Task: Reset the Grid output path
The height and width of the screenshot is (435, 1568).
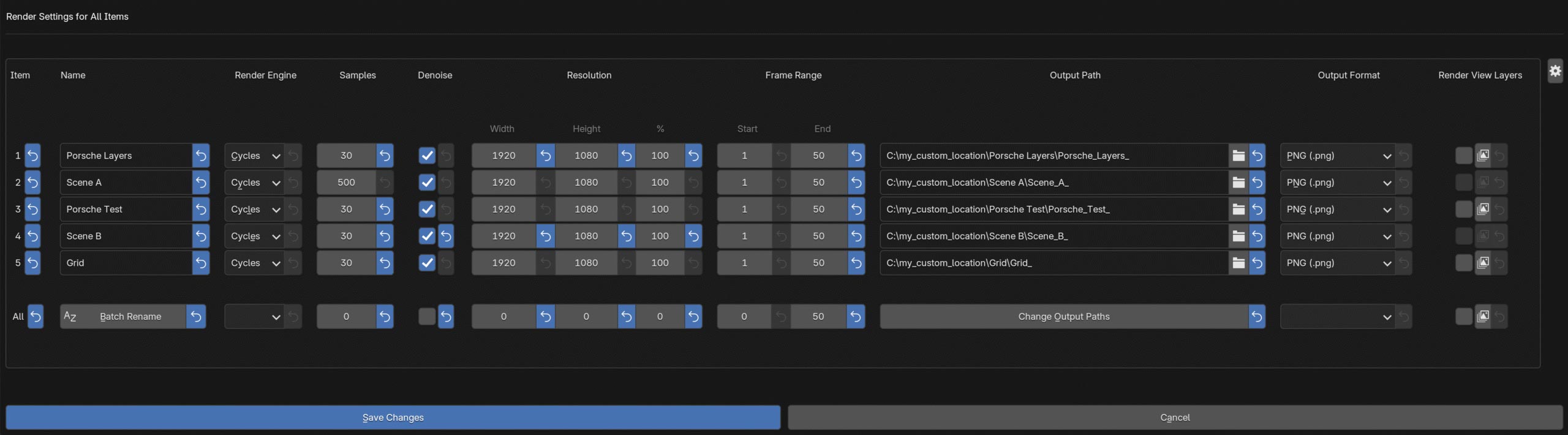Action: click(1257, 263)
